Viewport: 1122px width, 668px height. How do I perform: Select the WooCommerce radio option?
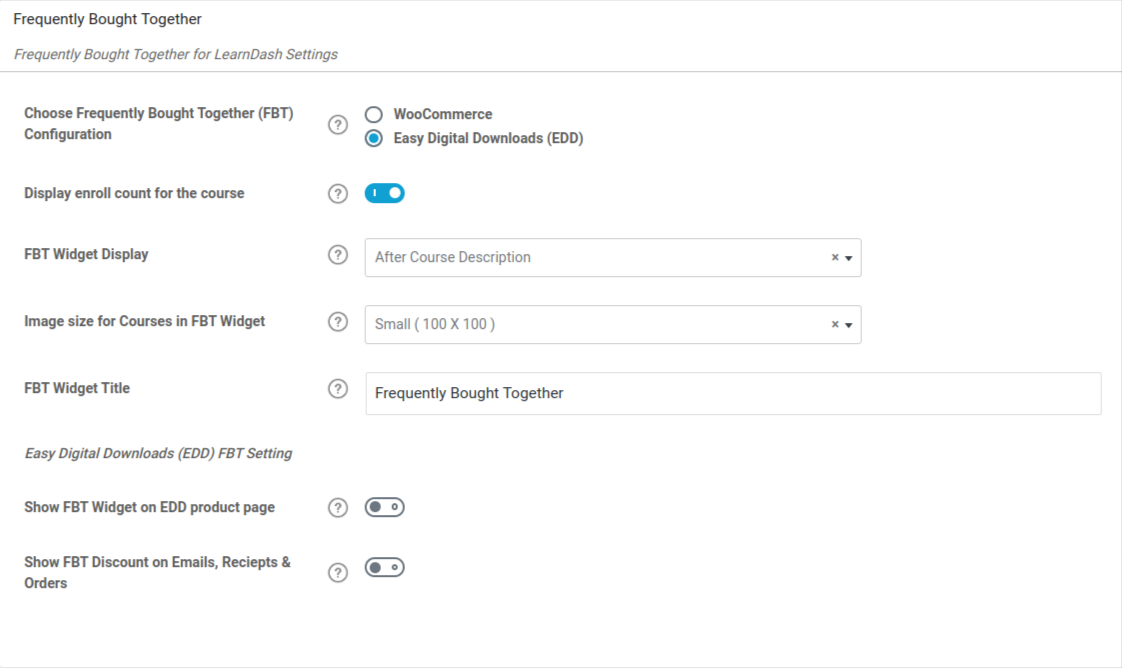pyautogui.click(x=374, y=115)
